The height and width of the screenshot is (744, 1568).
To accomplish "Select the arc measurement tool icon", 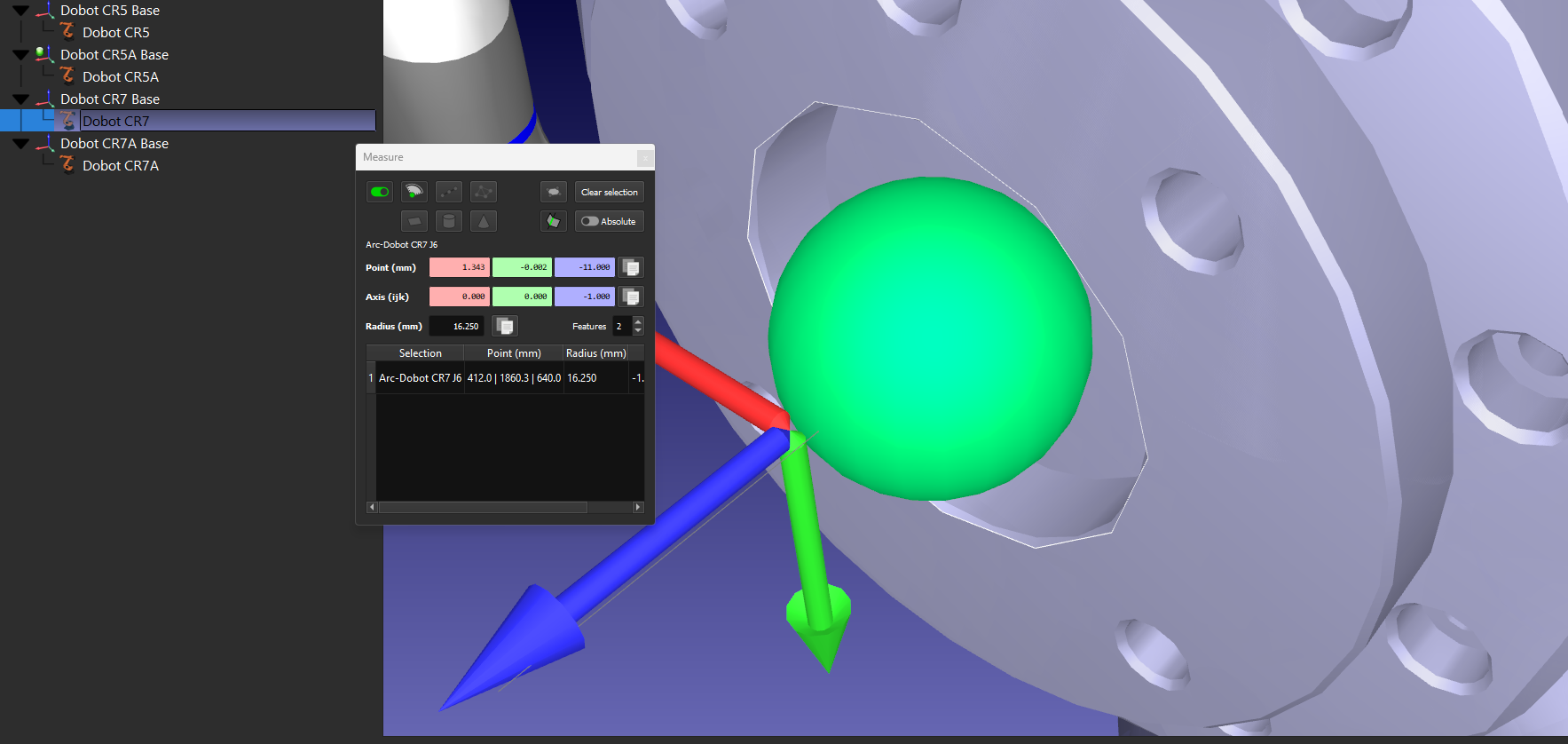I will click(414, 192).
